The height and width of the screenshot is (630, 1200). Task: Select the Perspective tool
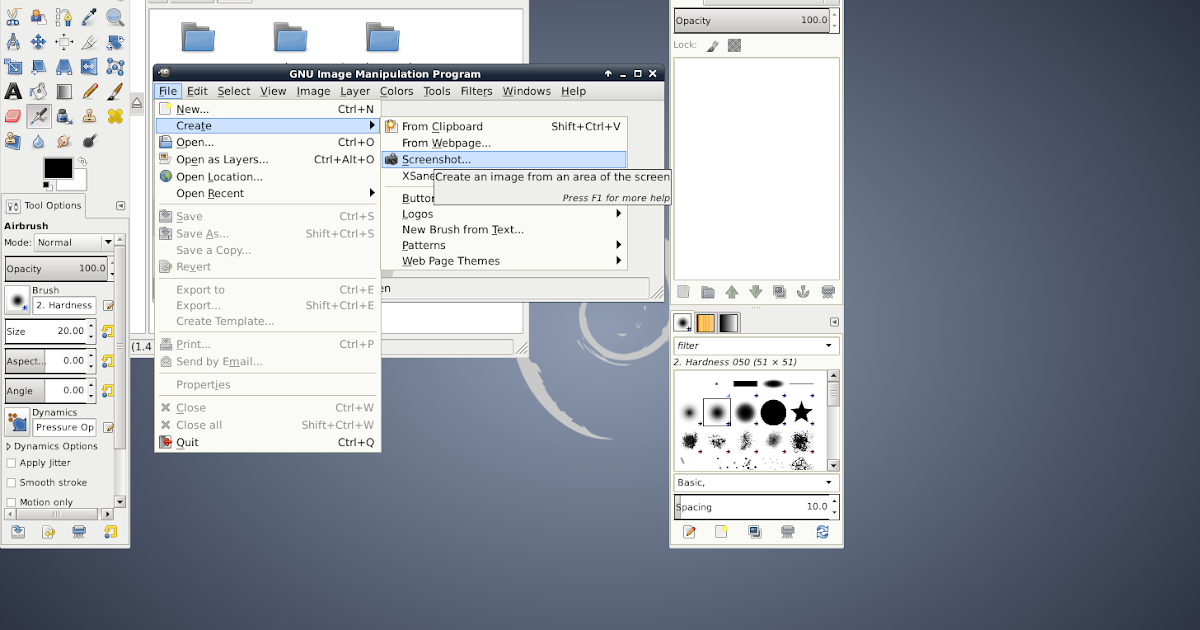[x=64, y=66]
